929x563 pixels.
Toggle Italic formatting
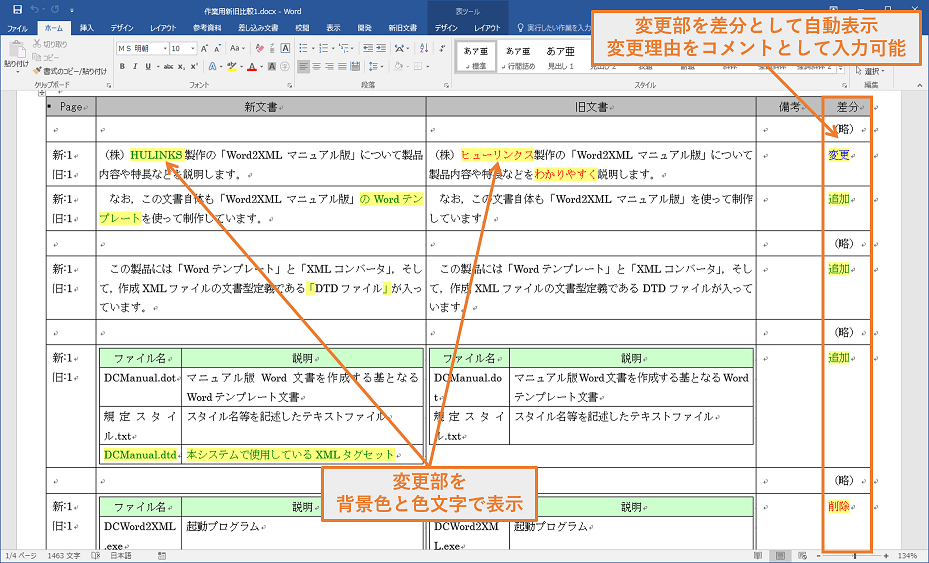point(135,66)
